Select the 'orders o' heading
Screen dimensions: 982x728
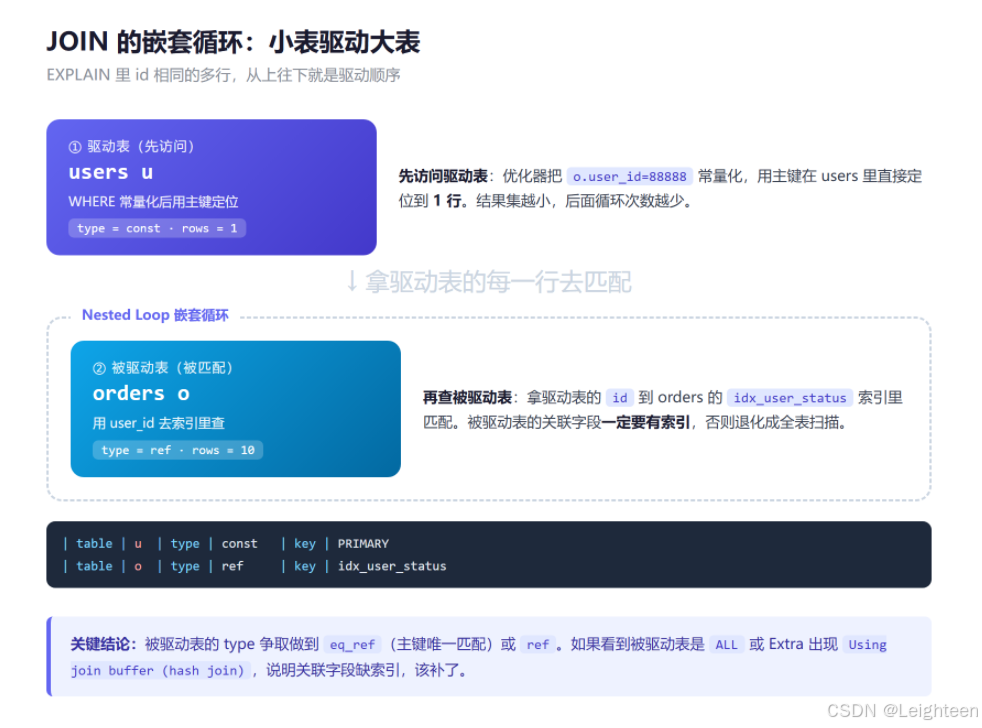[141, 393]
